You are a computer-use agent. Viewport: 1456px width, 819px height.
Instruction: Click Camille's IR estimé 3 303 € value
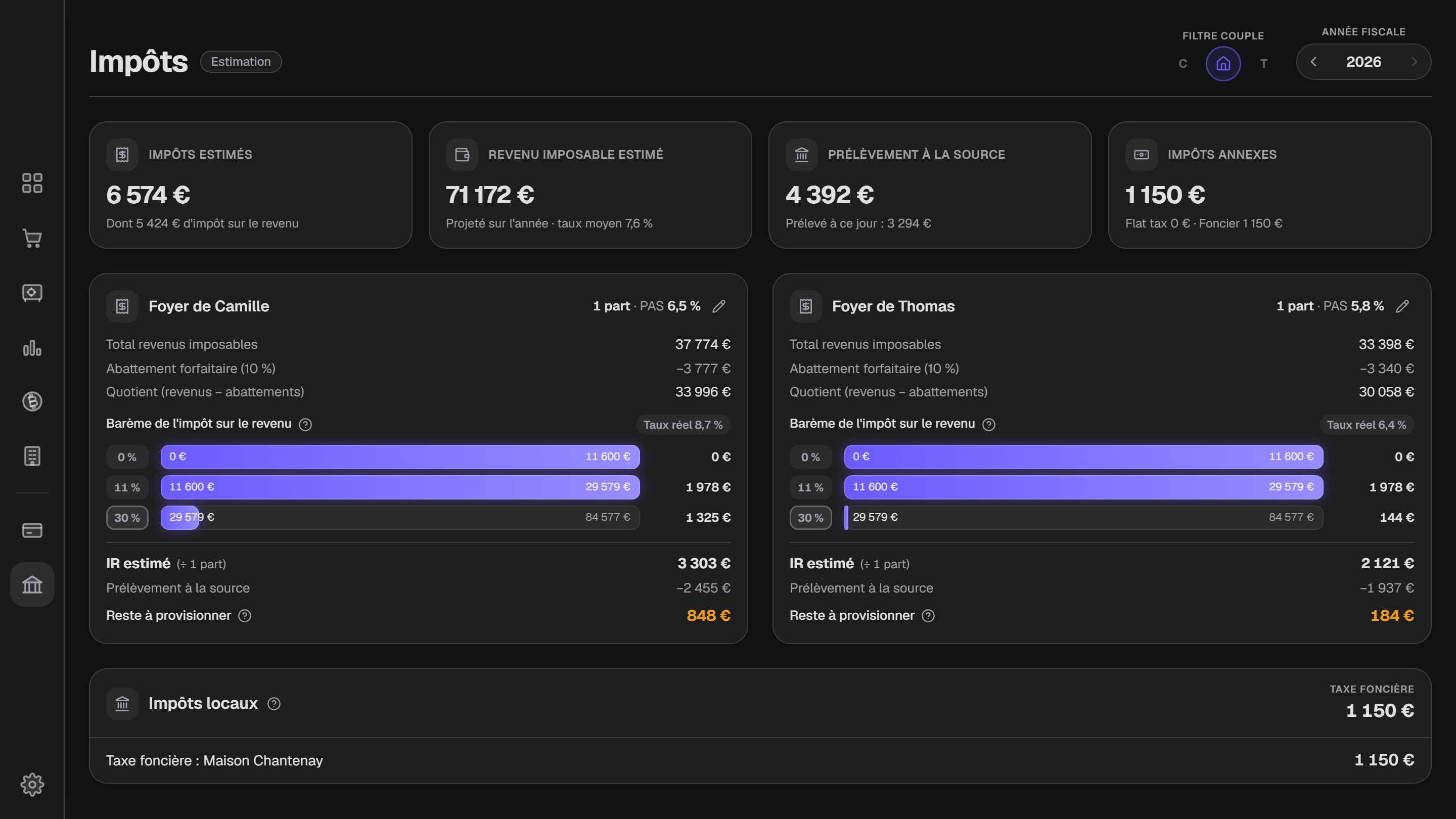(x=704, y=564)
